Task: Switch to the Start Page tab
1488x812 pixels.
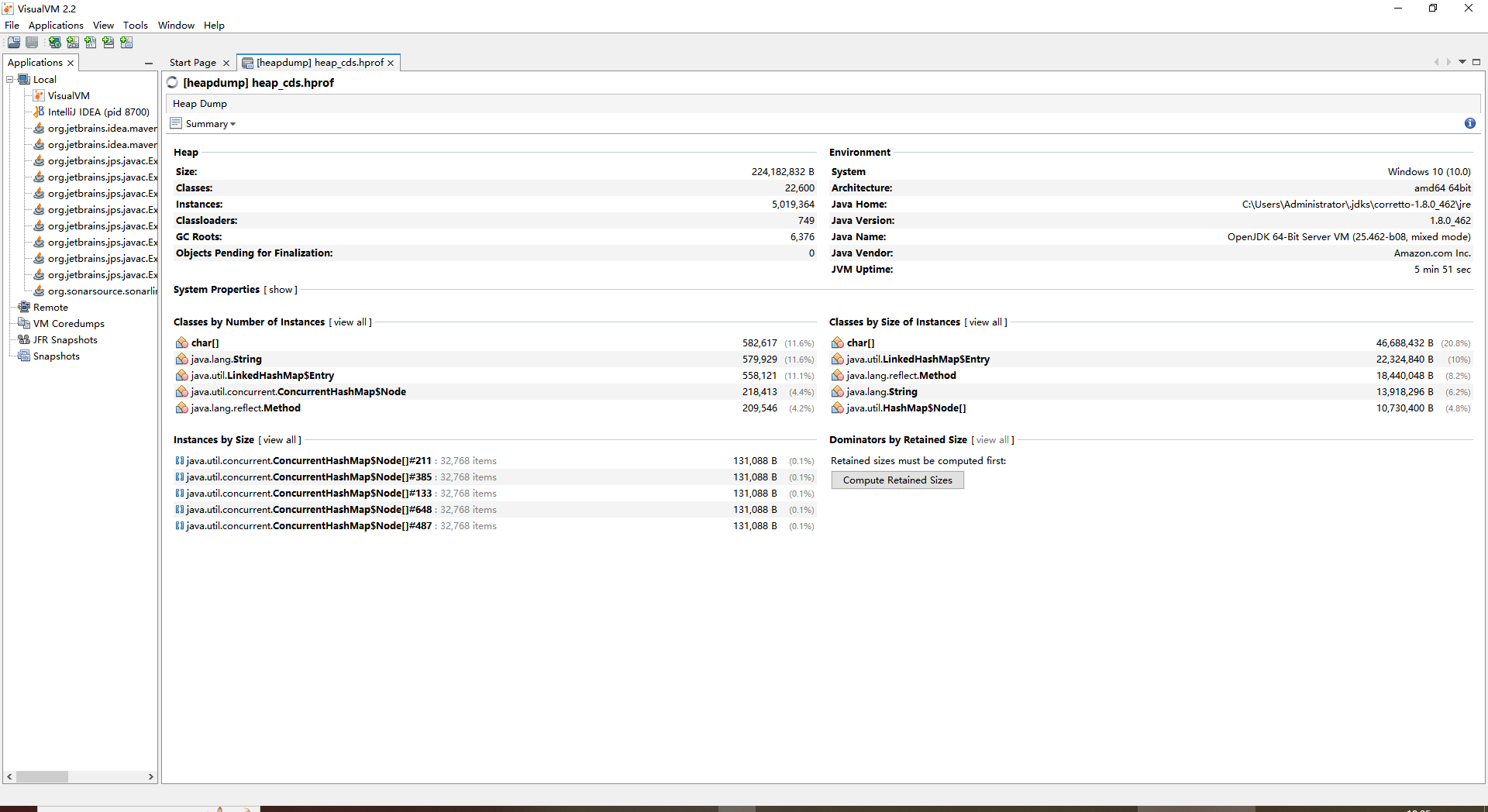Action: coord(193,63)
